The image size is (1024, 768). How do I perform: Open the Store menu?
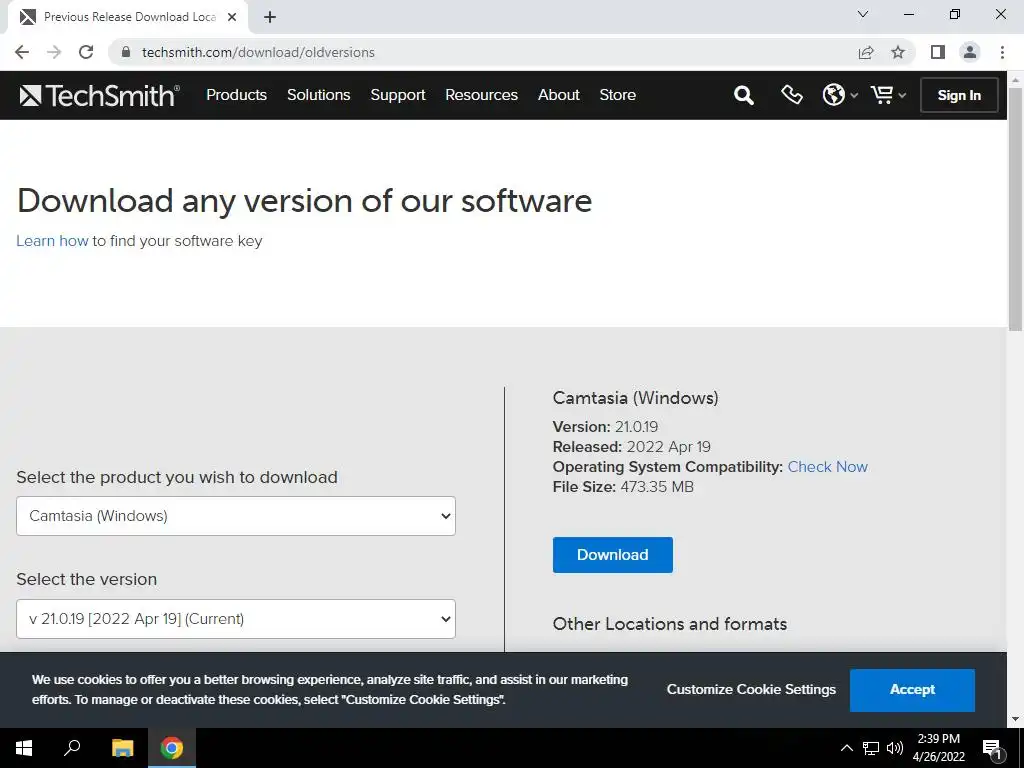617,95
